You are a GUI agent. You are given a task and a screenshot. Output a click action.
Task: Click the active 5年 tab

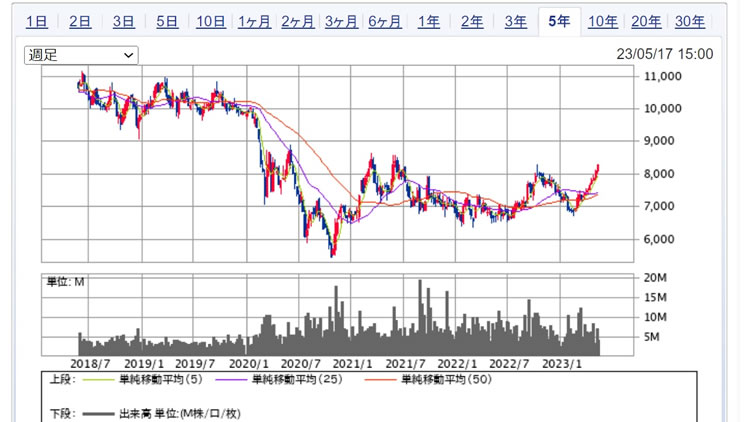coord(558,22)
